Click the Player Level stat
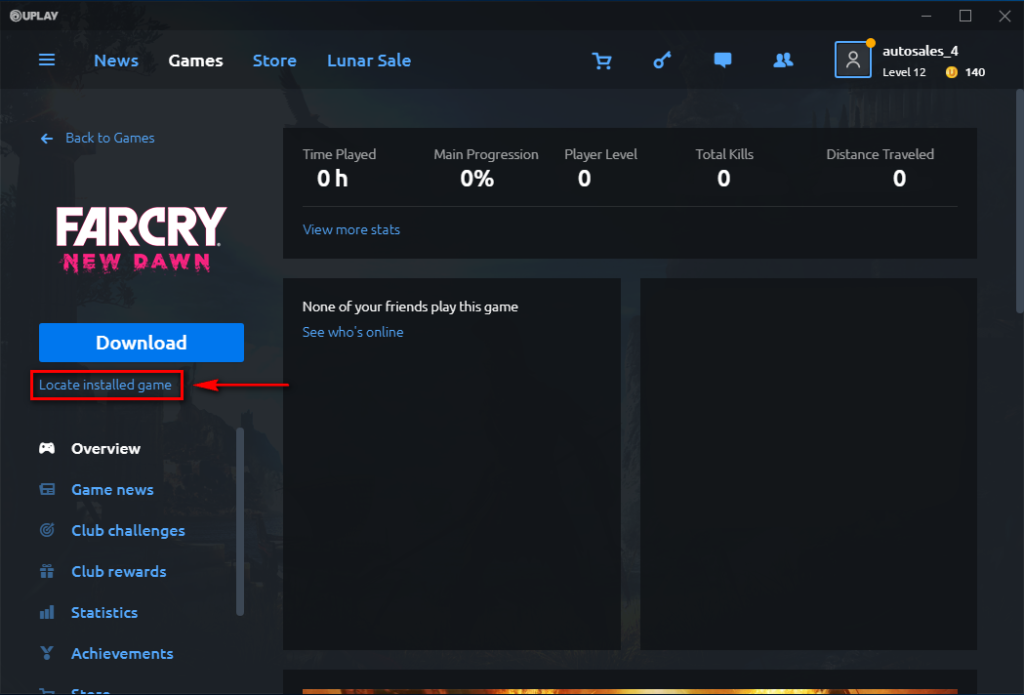The image size is (1024, 695). pos(600,167)
